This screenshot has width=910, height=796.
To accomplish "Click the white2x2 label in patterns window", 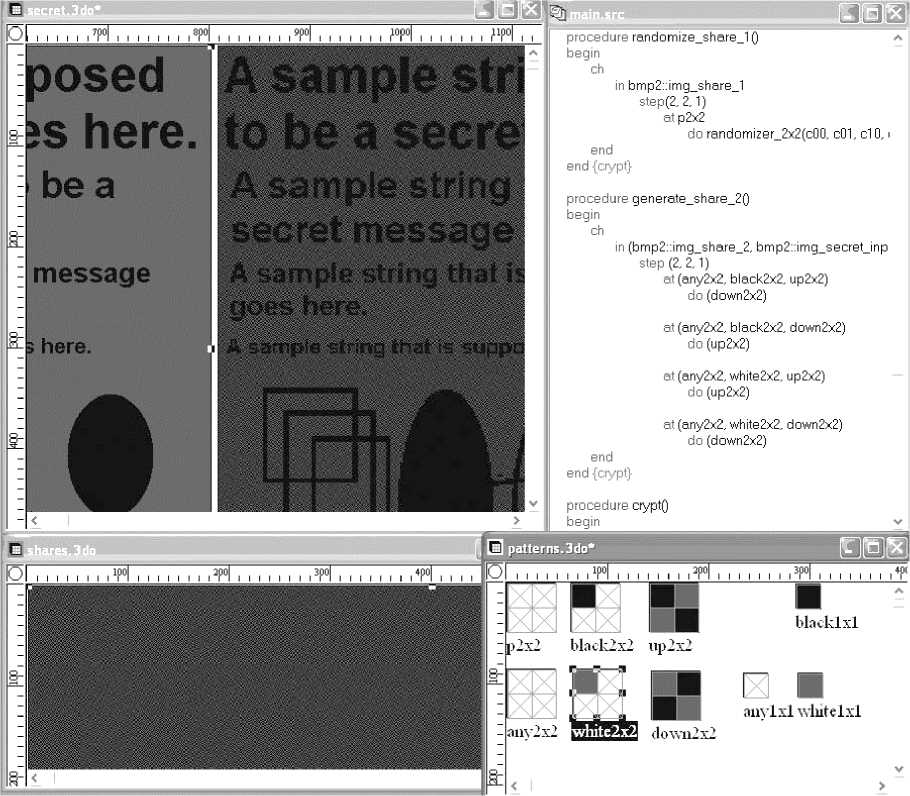I will 604,732.
